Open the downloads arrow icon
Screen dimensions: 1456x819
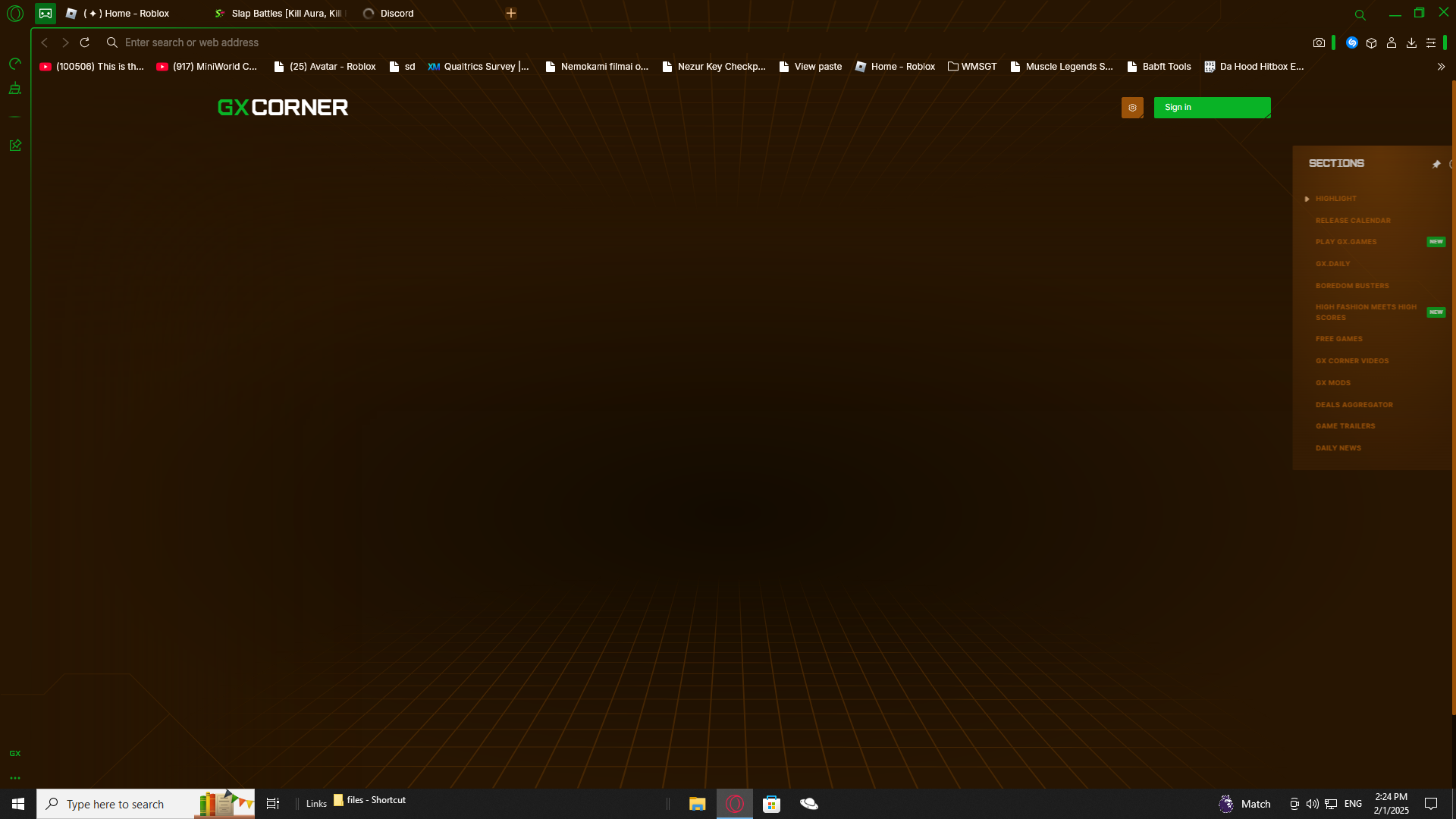pyautogui.click(x=1411, y=43)
